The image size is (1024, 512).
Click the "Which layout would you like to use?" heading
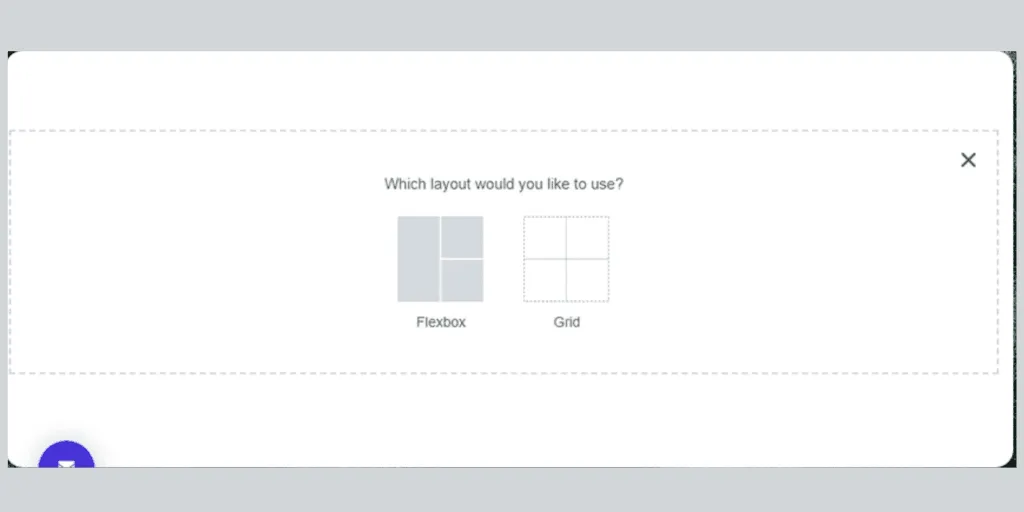pos(504,184)
